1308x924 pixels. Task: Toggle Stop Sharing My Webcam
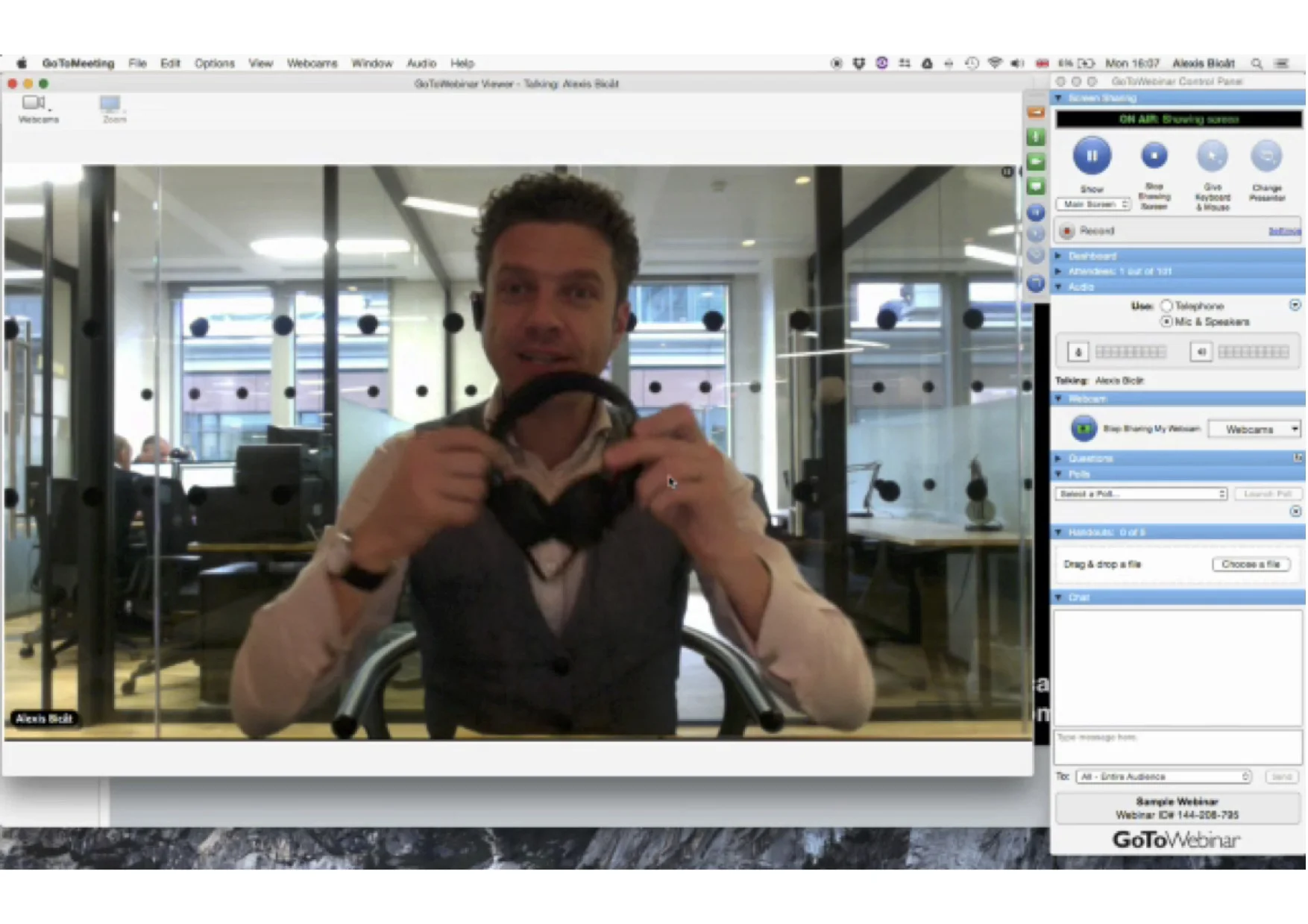pos(1083,430)
